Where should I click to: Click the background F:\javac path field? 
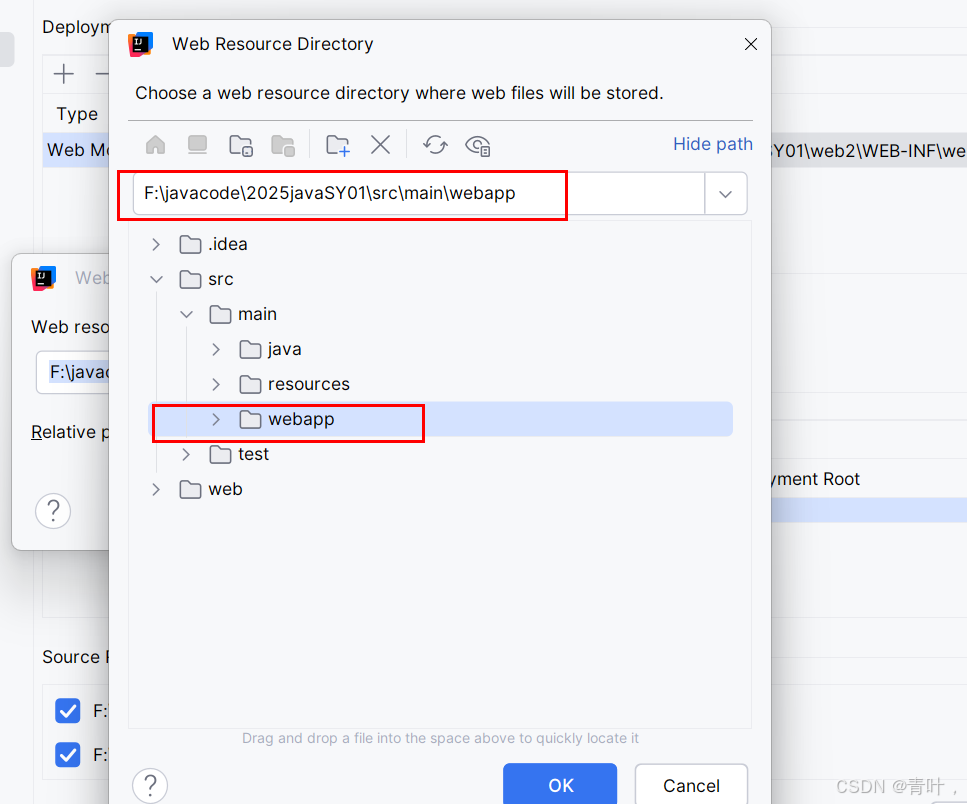click(73, 372)
